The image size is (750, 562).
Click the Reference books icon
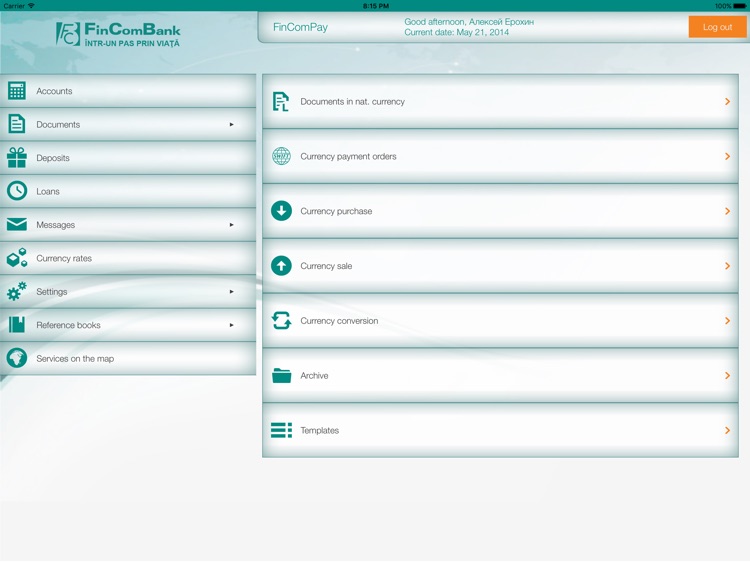pyautogui.click(x=17, y=325)
